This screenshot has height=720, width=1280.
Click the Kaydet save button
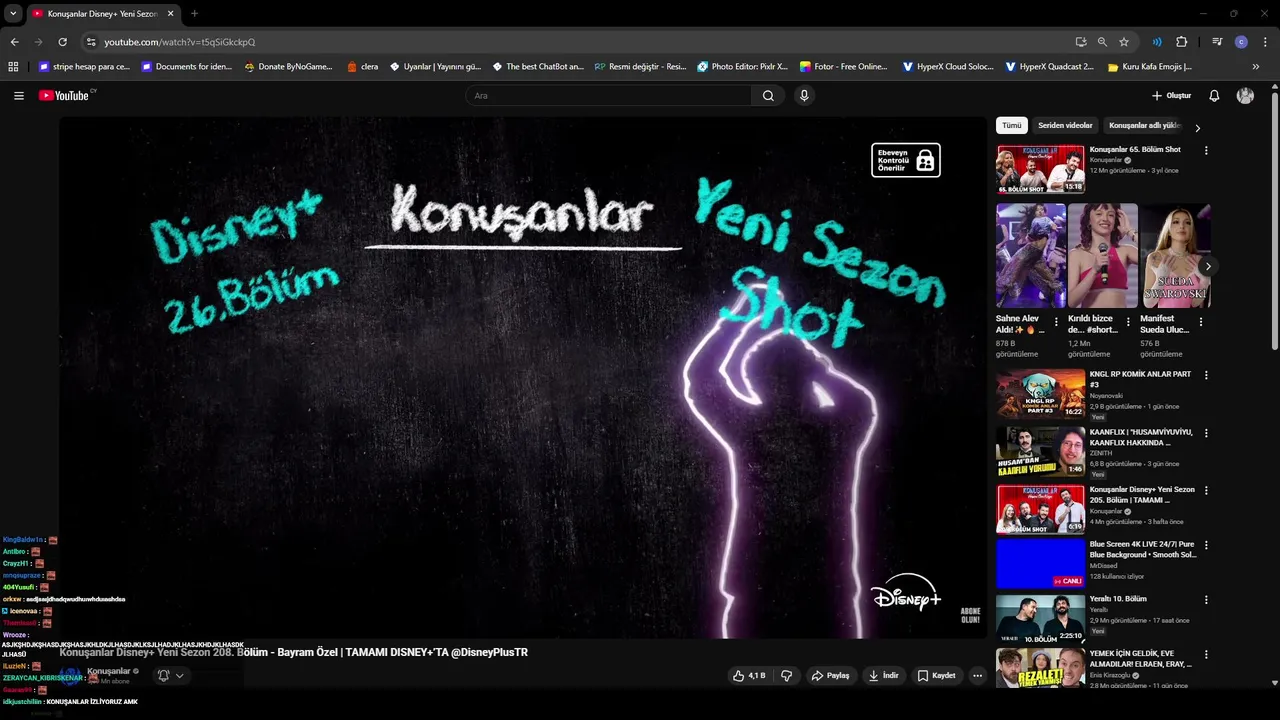937,676
